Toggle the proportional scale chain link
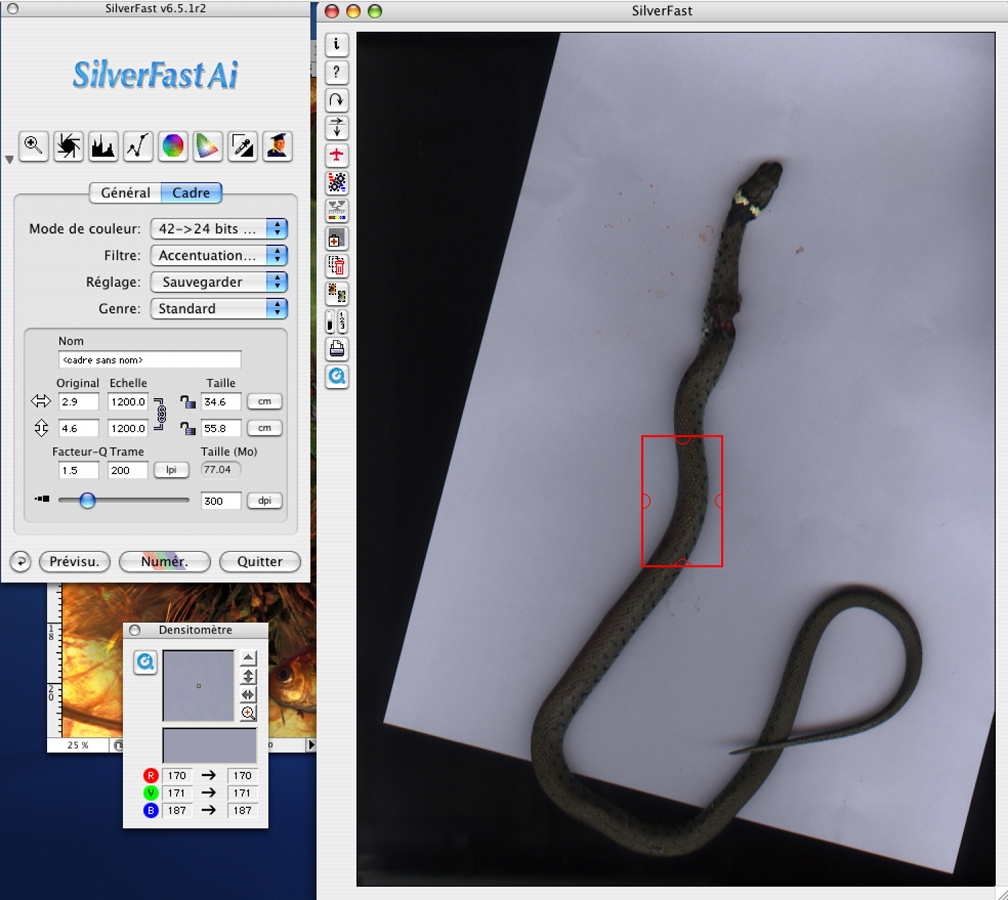The width and height of the screenshot is (1008, 900). point(159,414)
